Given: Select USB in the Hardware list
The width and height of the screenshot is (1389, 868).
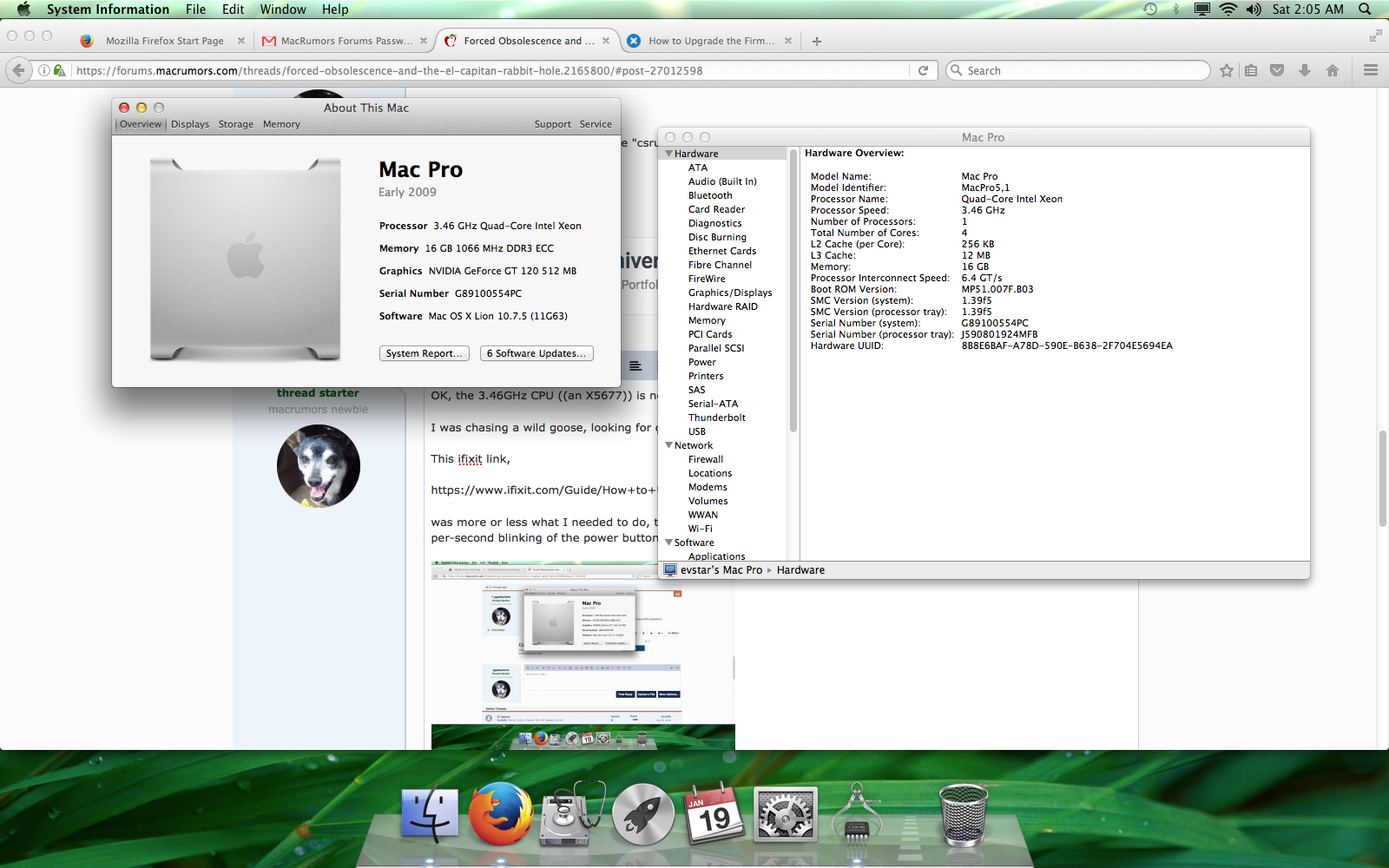Looking at the screenshot, I should pos(697,431).
